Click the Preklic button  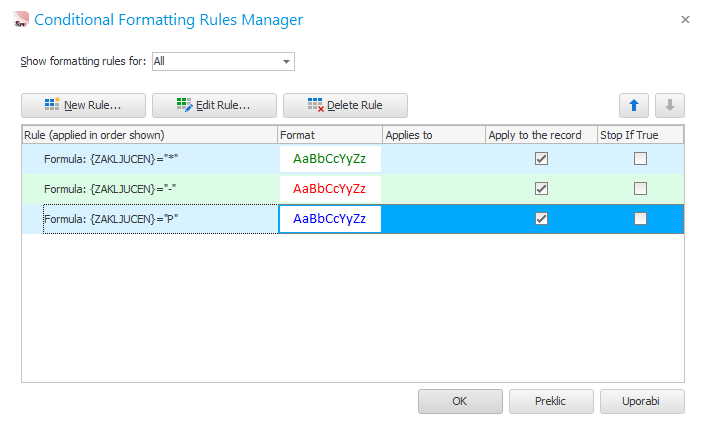tap(551, 401)
